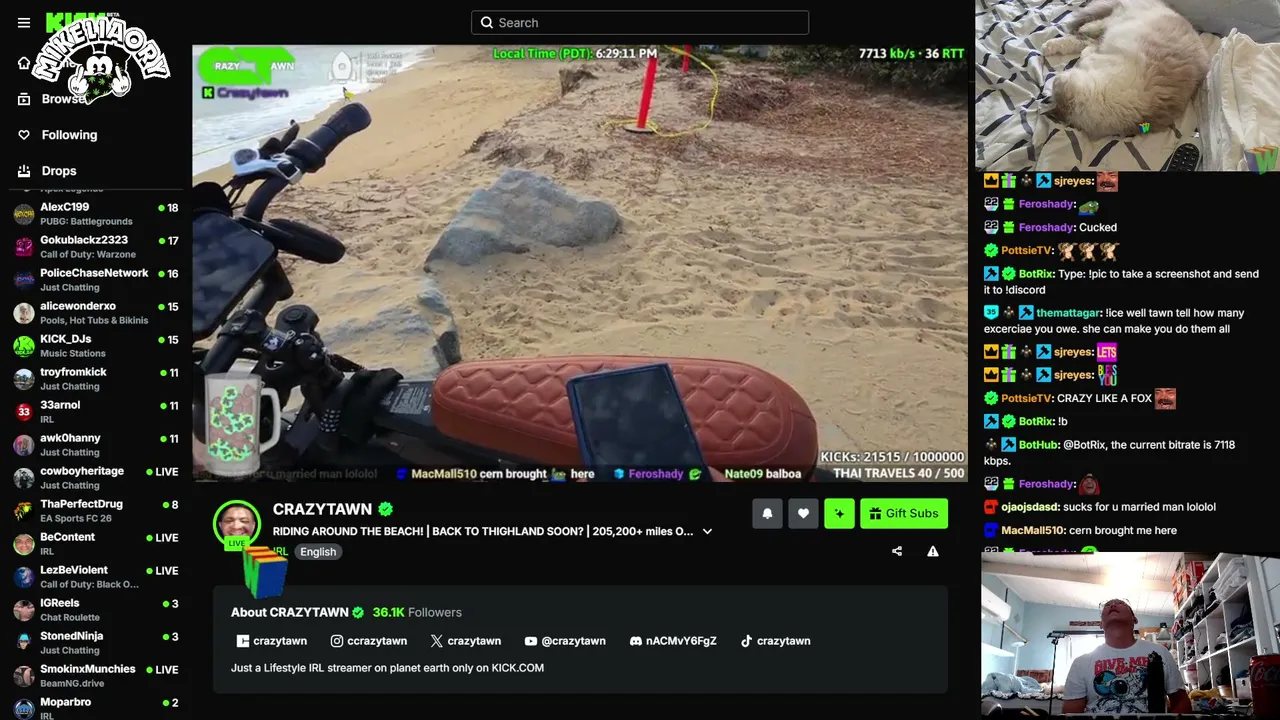Open ThaPerfectDrug's channel in sidebar
The height and width of the screenshot is (720, 1280).
tap(96, 510)
